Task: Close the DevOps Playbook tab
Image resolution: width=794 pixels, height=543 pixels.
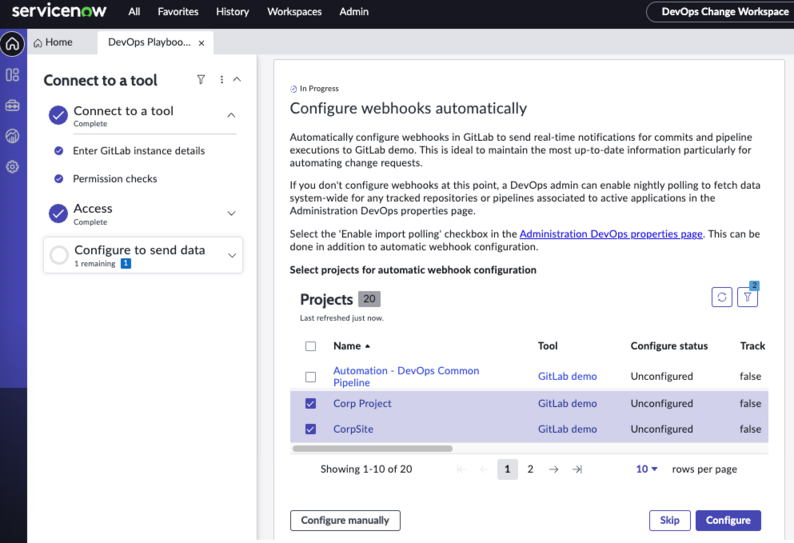Action: (x=202, y=43)
